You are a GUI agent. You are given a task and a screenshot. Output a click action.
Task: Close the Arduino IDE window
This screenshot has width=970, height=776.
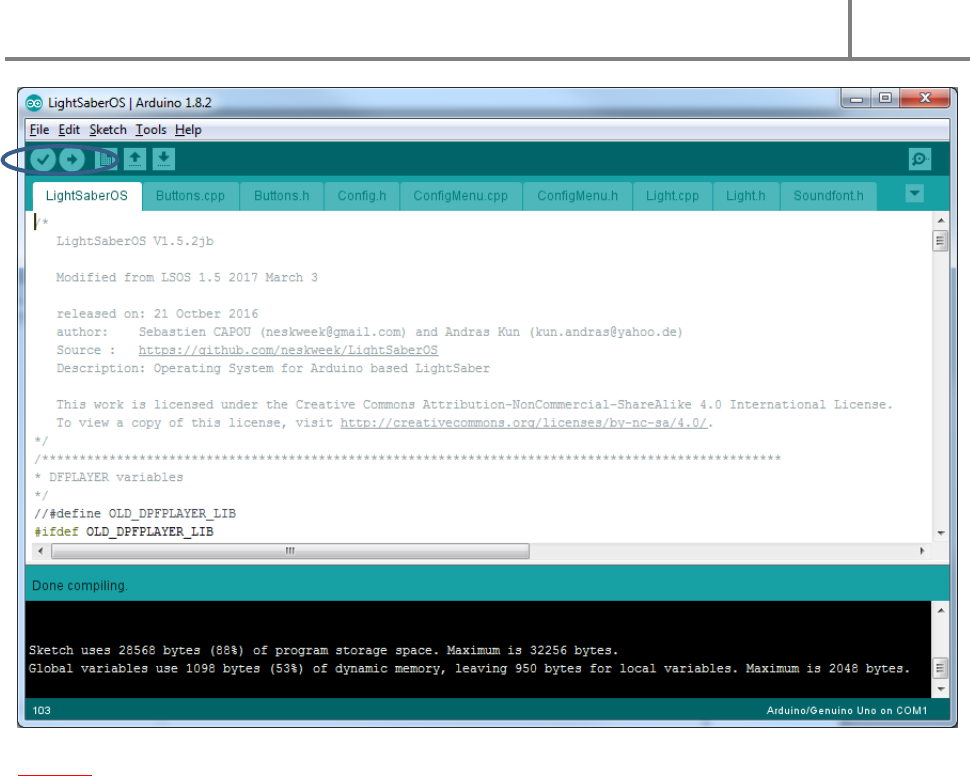(925, 98)
